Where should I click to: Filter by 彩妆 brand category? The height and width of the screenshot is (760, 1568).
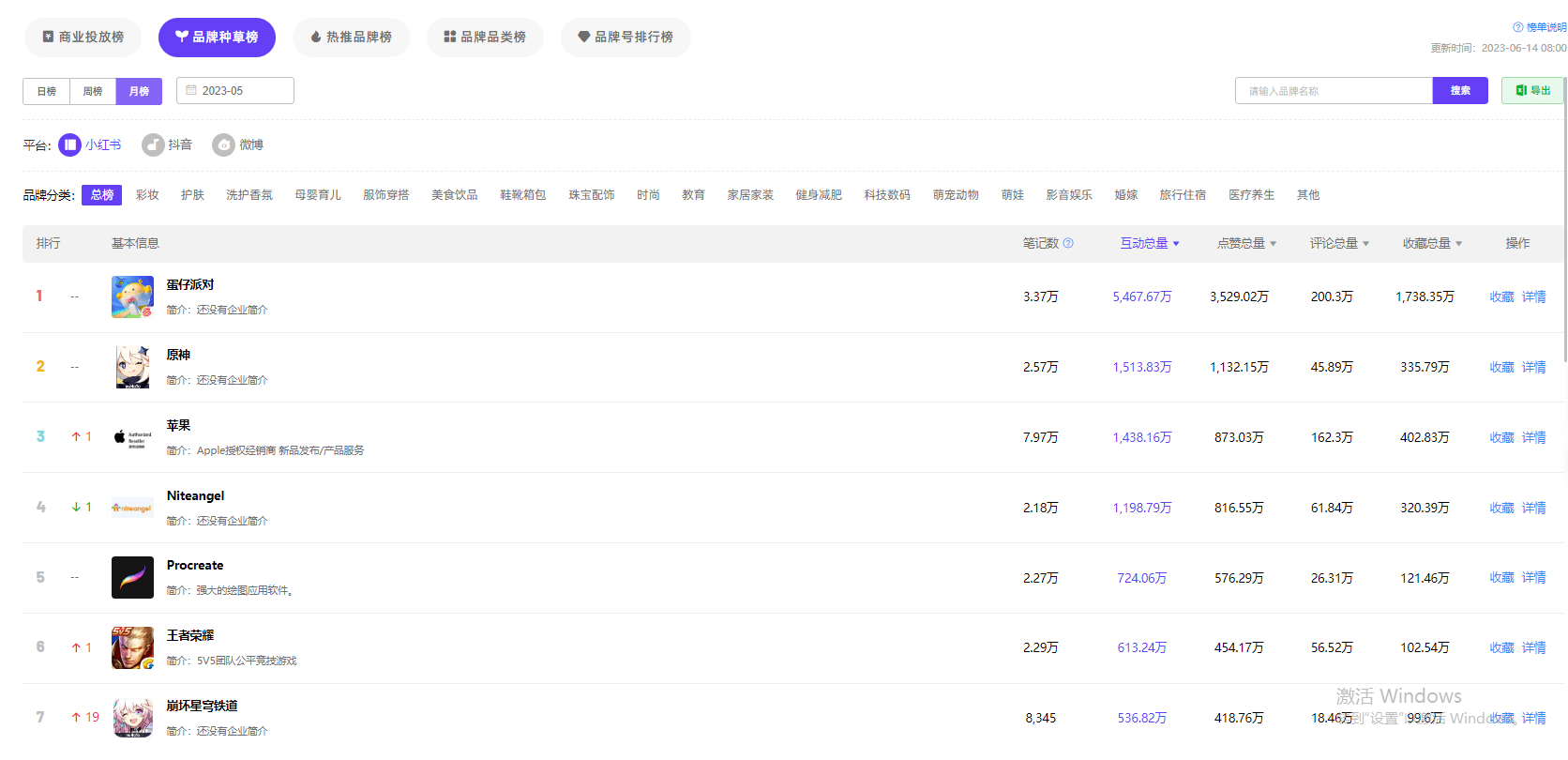[147, 195]
